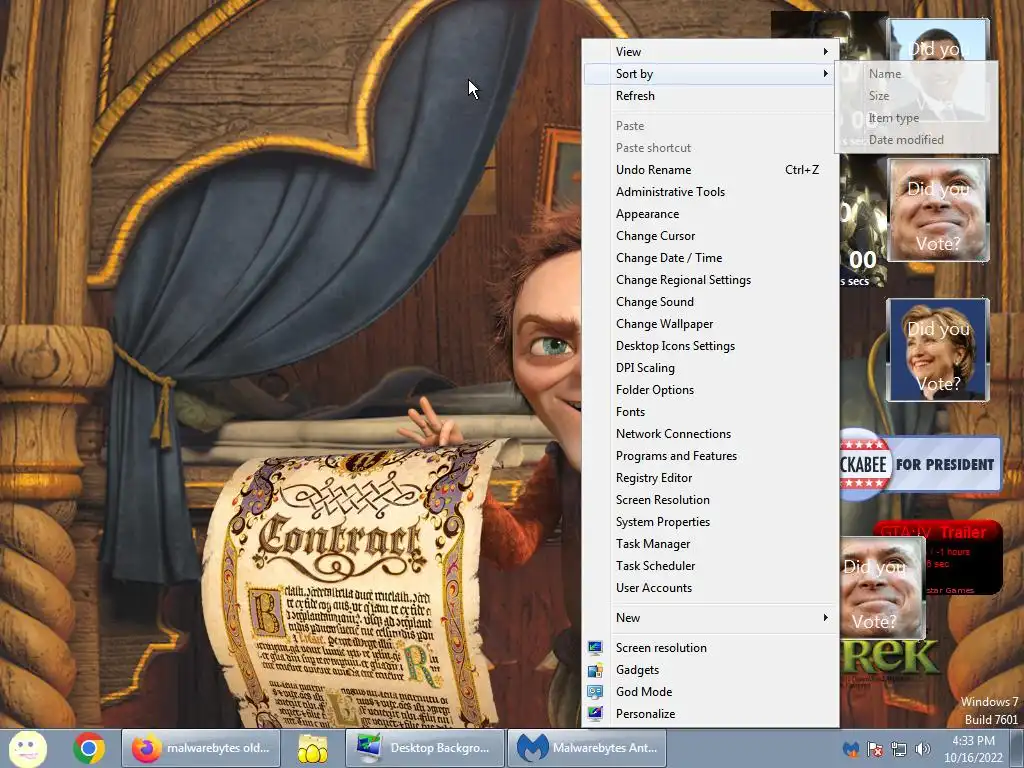This screenshot has width=1024, height=768.
Task: Sort by Item type in submenu
Action: click(916, 118)
